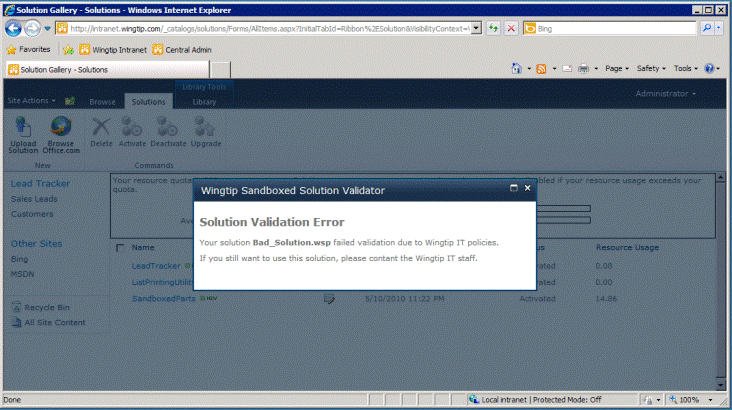The image size is (732, 410).
Task: Open the Administrator user menu
Action: pos(665,94)
